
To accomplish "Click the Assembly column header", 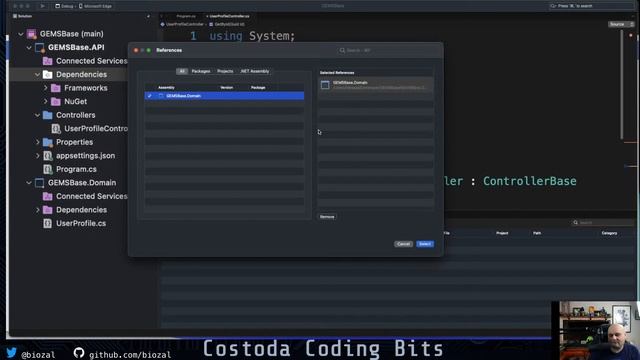I will pyautogui.click(x=166, y=87).
